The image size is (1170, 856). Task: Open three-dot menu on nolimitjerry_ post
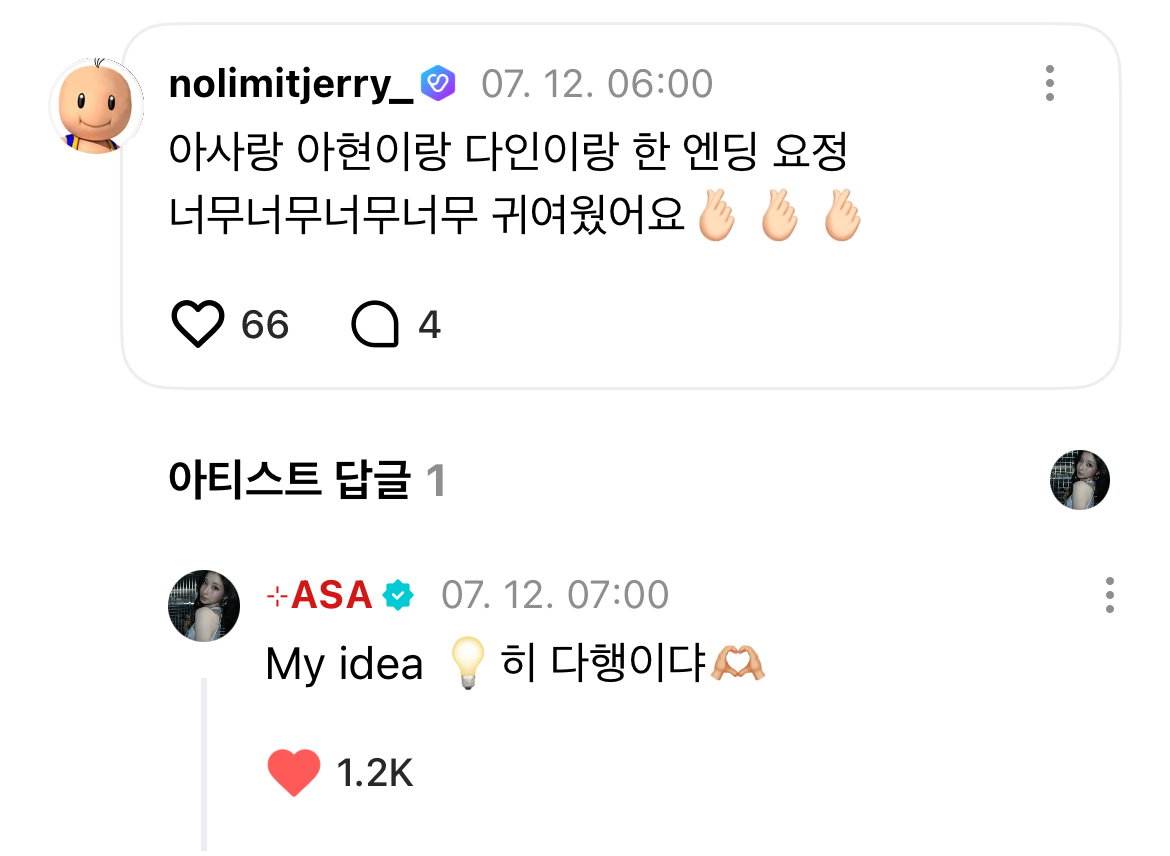tap(1050, 83)
